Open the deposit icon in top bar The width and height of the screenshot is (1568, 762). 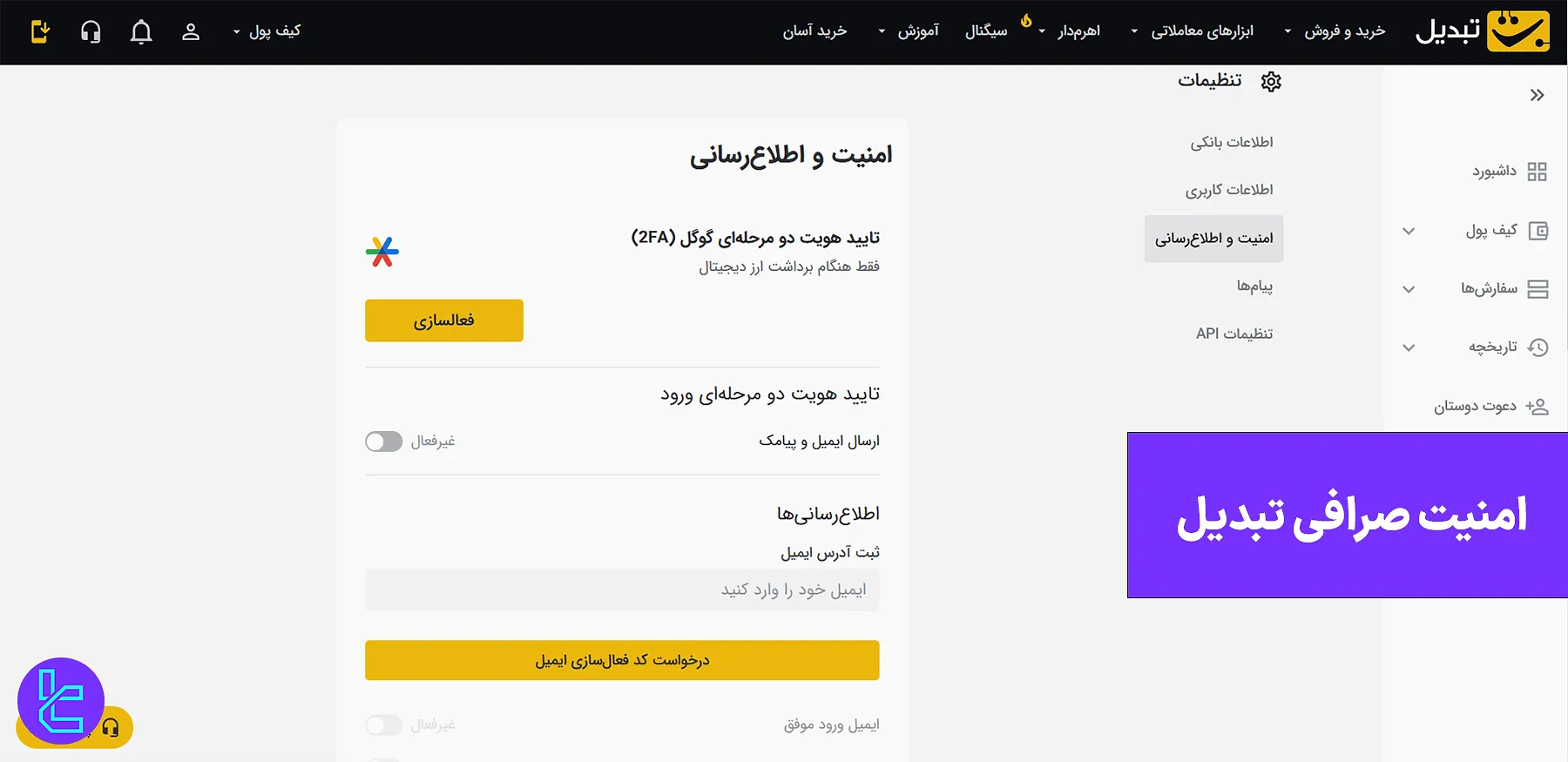pos(40,32)
